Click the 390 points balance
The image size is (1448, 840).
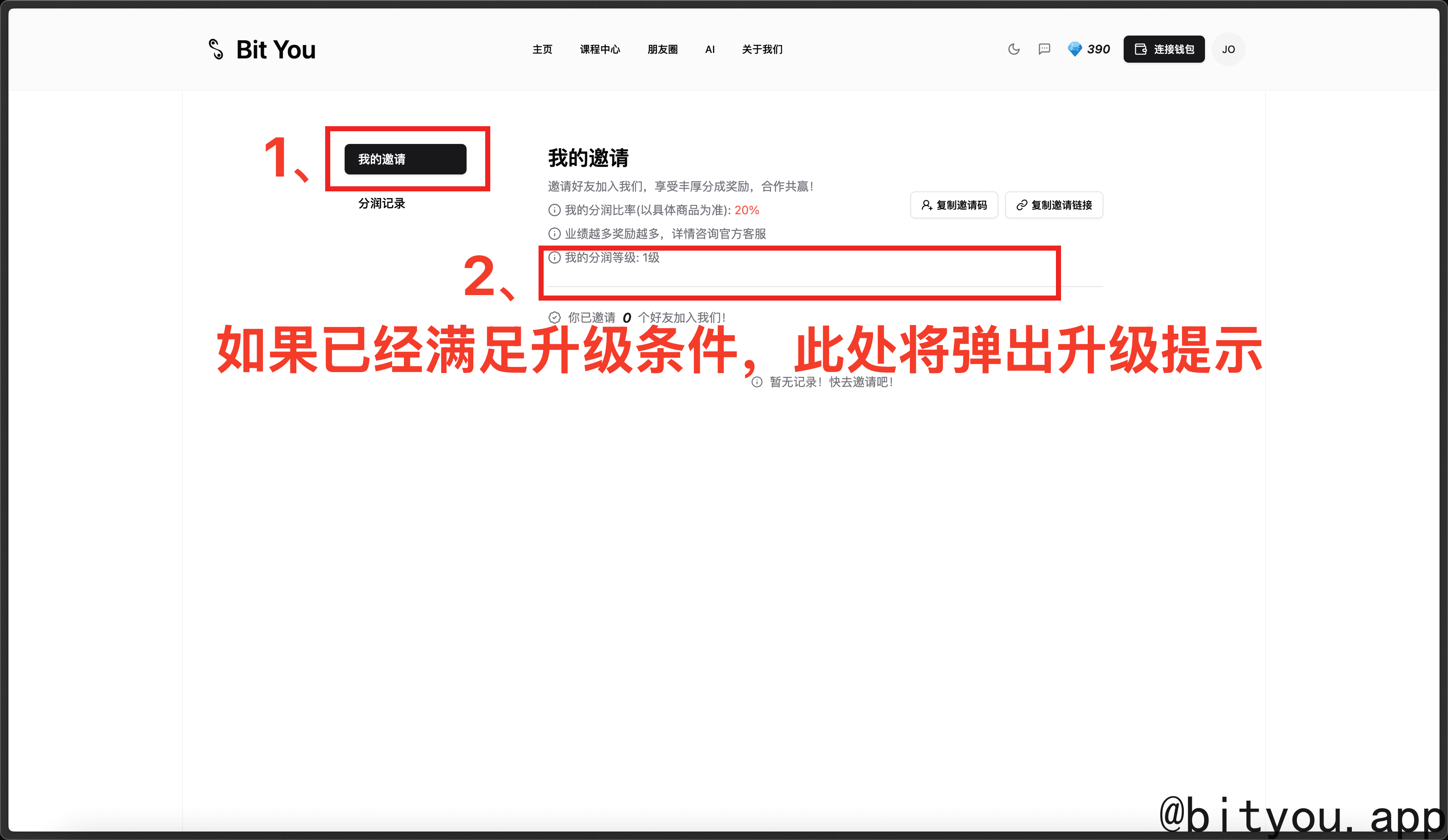[x=1098, y=50]
